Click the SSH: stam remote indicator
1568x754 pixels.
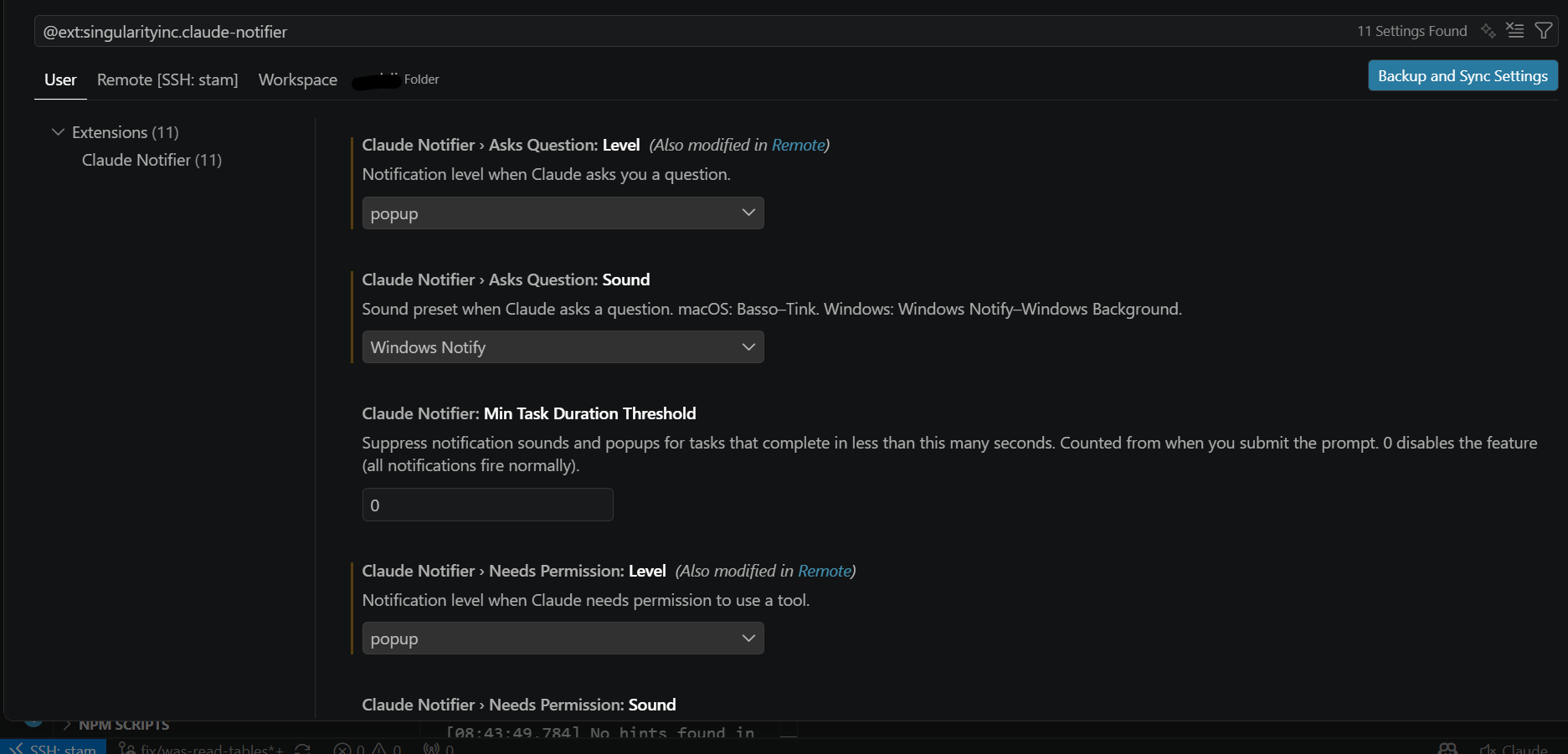pyautogui.click(x=54, y=747)
